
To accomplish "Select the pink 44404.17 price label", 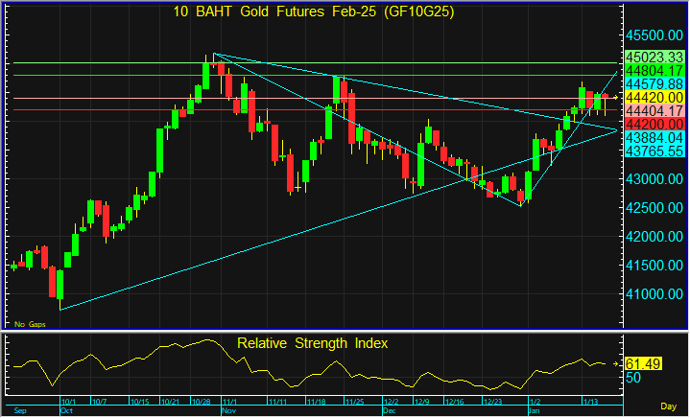I will coord(654,110).
